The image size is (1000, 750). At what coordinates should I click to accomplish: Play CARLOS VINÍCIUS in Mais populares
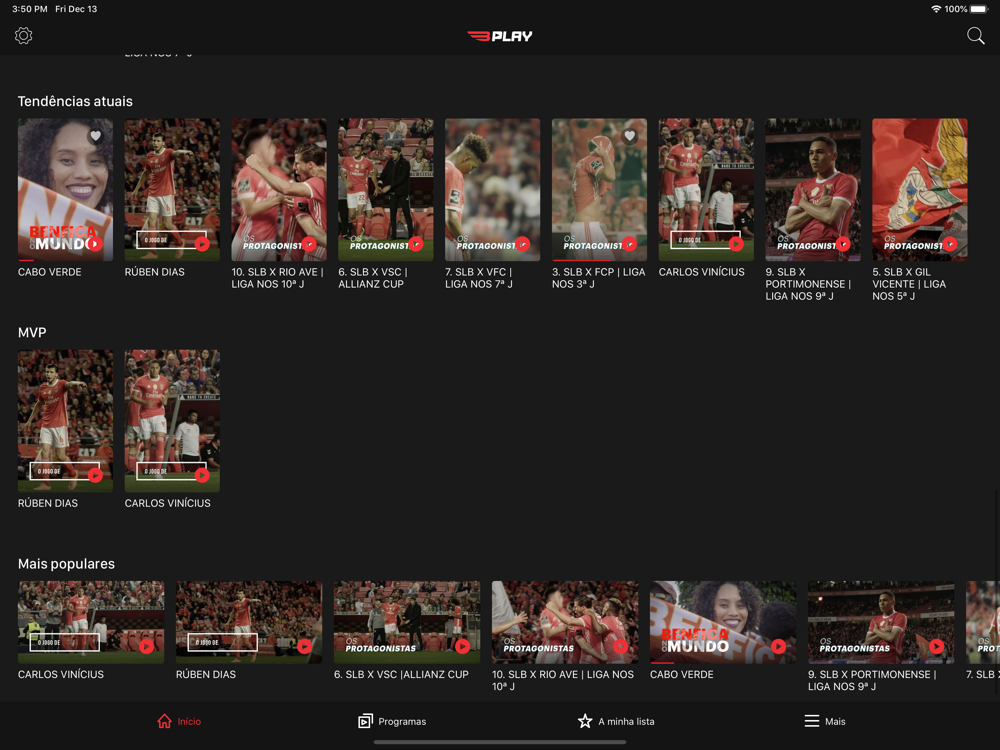point(147,646)
